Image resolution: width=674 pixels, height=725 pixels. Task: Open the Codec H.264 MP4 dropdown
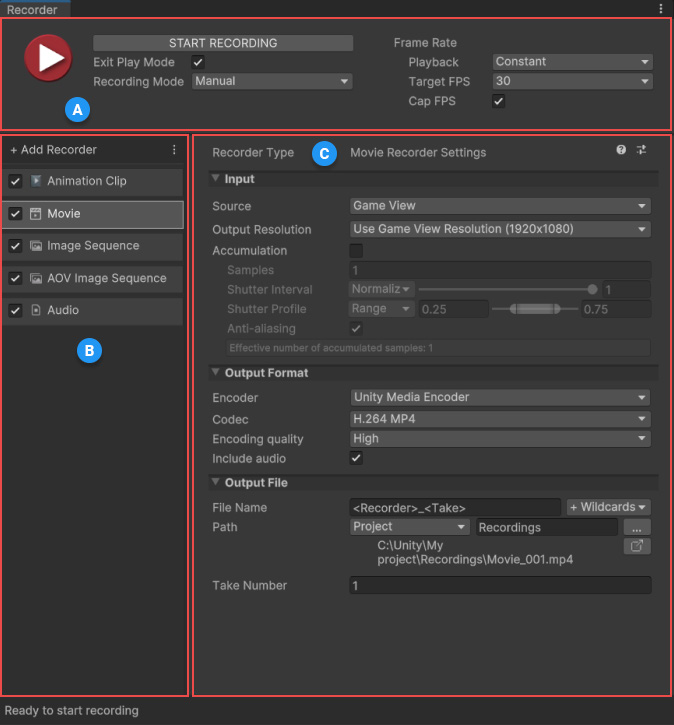(x=500, y=419)
